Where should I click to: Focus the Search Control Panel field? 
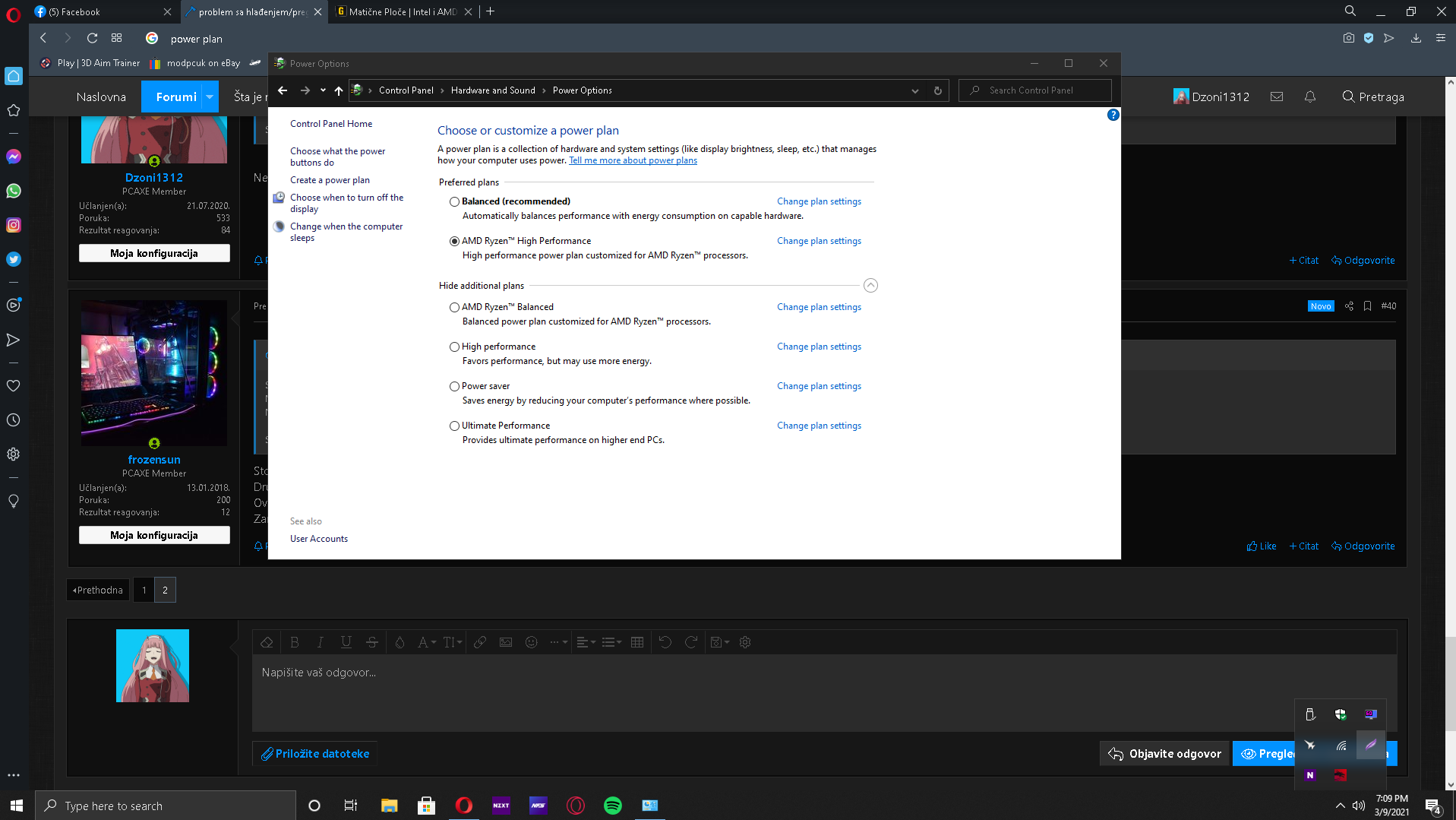[x=1035, y=90]
